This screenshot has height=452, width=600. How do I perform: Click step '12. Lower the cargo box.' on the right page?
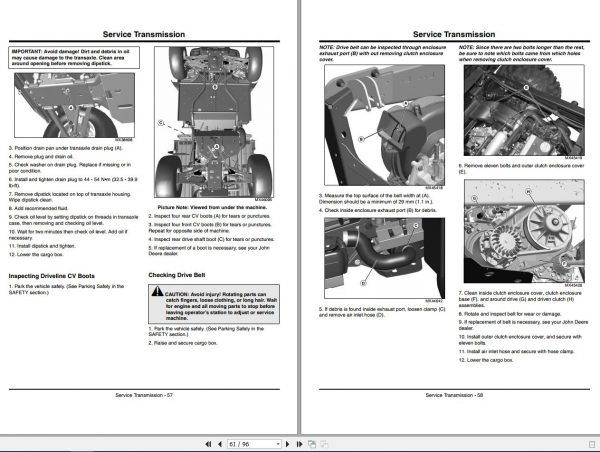pos(486,360)
